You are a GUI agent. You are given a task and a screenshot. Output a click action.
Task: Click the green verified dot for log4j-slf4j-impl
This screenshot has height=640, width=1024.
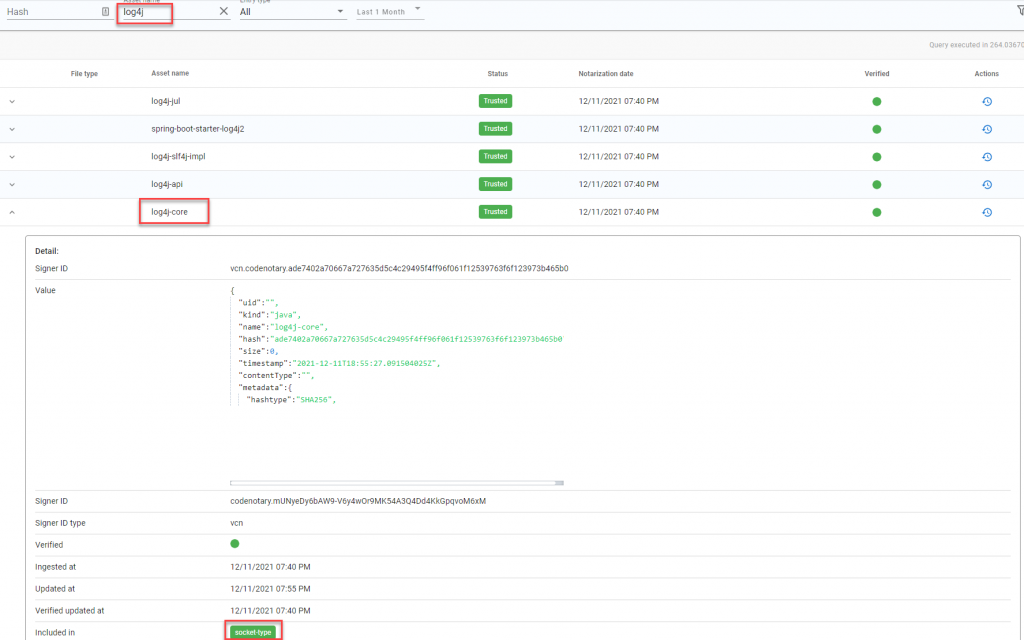pyautogui.click(x=876, y=157)
